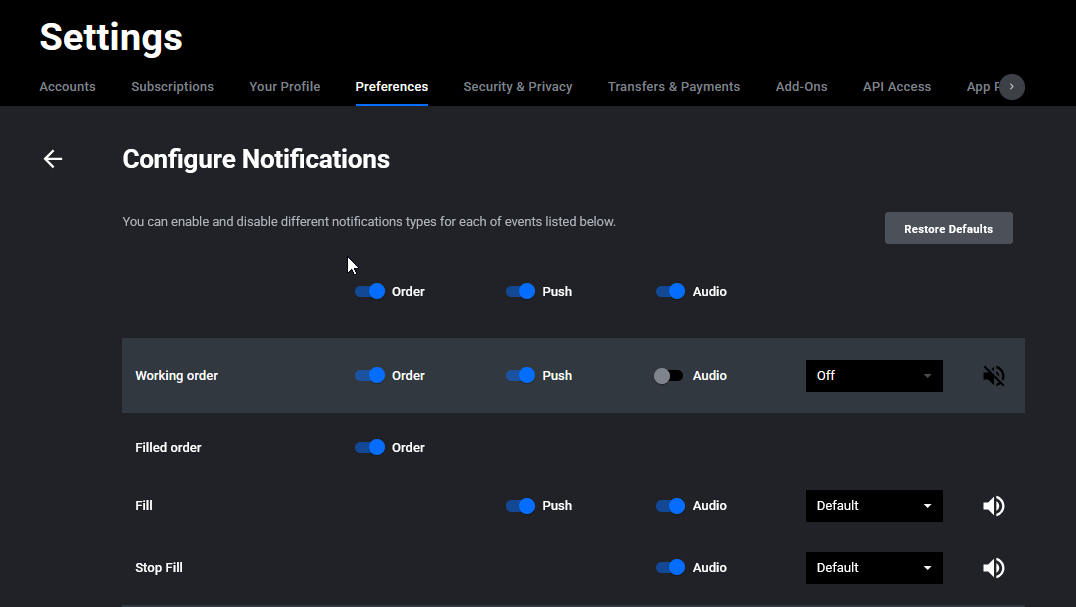Open the API Access tab

(x=897, y=87)
